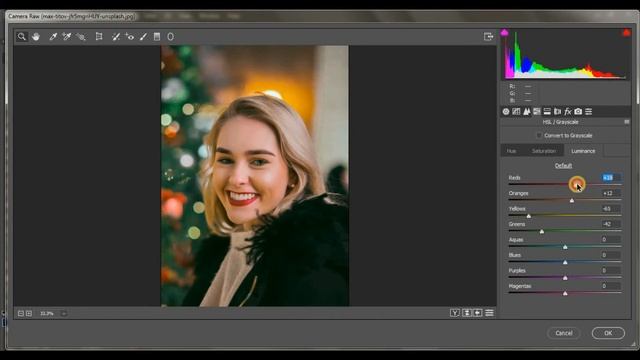This screenshot has height=360, width=640.
Task: Toggle panel-only default settings icon
Action: coord(489,313)
